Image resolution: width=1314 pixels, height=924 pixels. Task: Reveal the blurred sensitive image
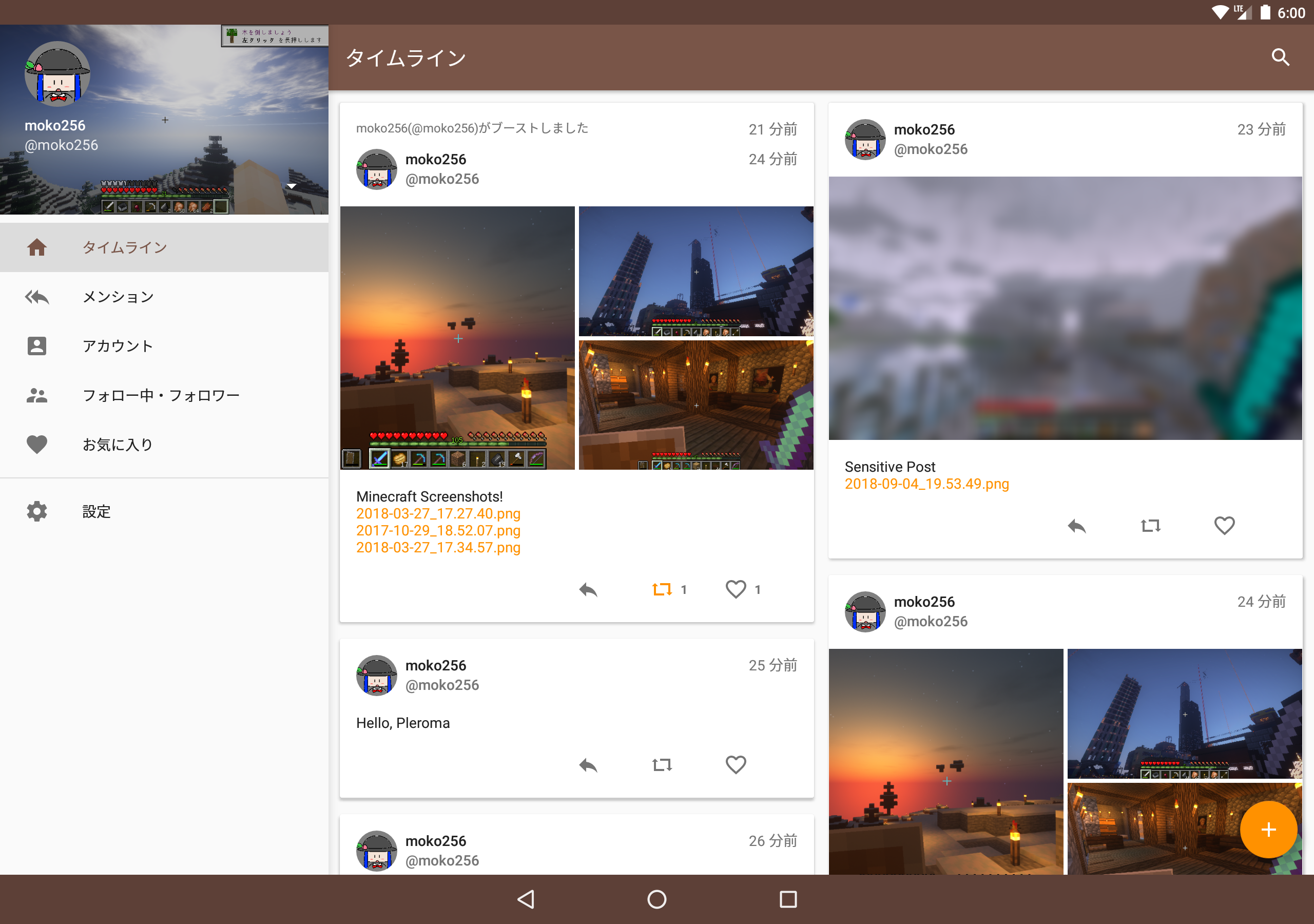(x=1065, y=308)
